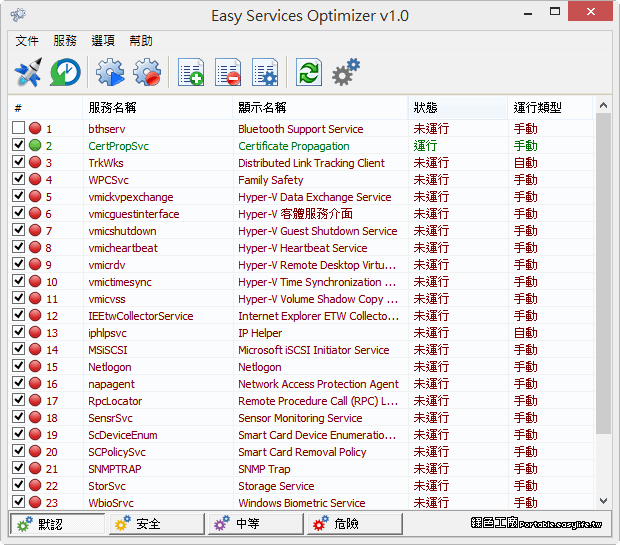Uncheck the iphlpsvc row checkbox
Viewport: 620px width, 545px height.
pos(18,332)
